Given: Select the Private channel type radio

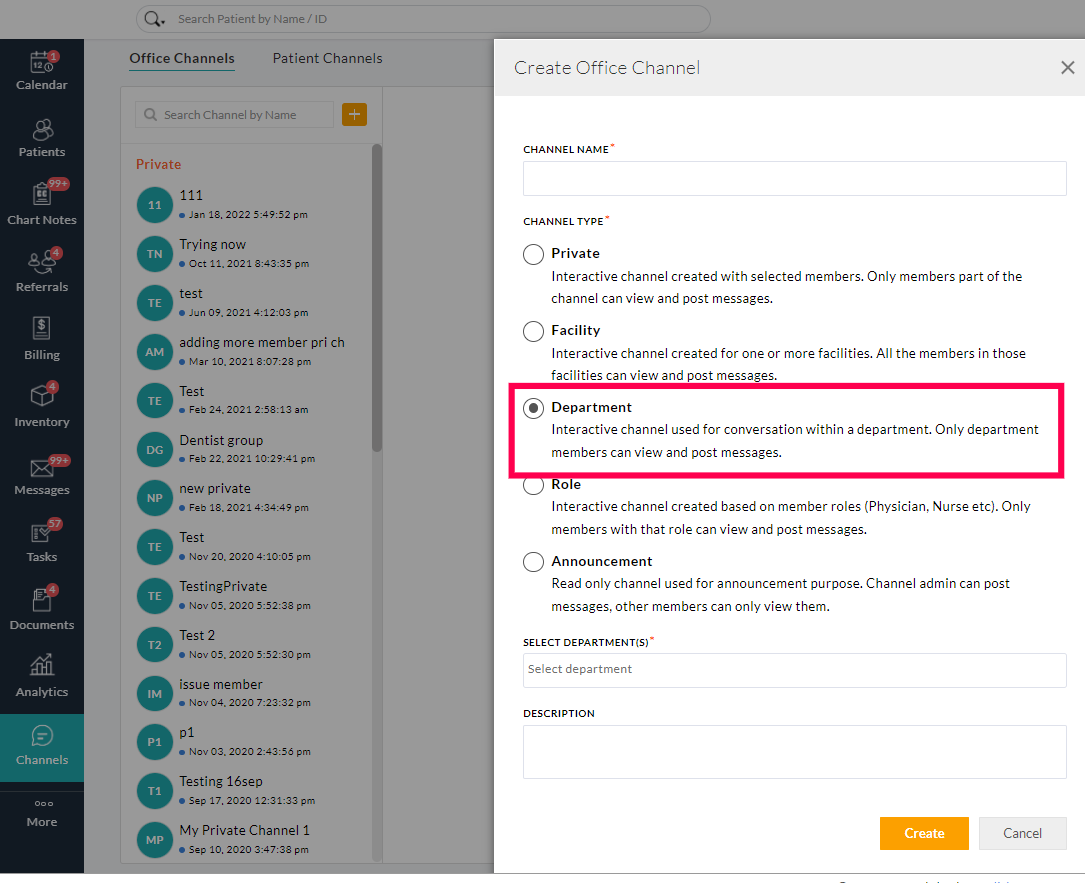Looking at the screenshot, I should [x=534, y=254].
